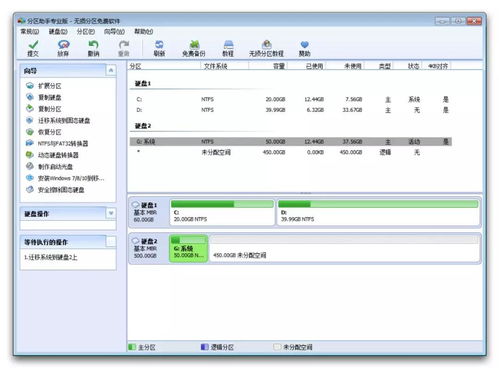Open 安装Windows 7/8/10 wizard icon
Screen dimensions: 499x368
coord(30,178)
